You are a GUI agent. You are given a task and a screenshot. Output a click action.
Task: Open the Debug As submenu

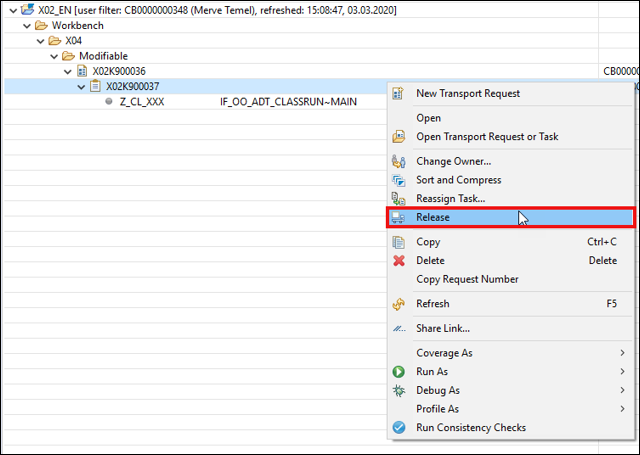pos(511,390)
